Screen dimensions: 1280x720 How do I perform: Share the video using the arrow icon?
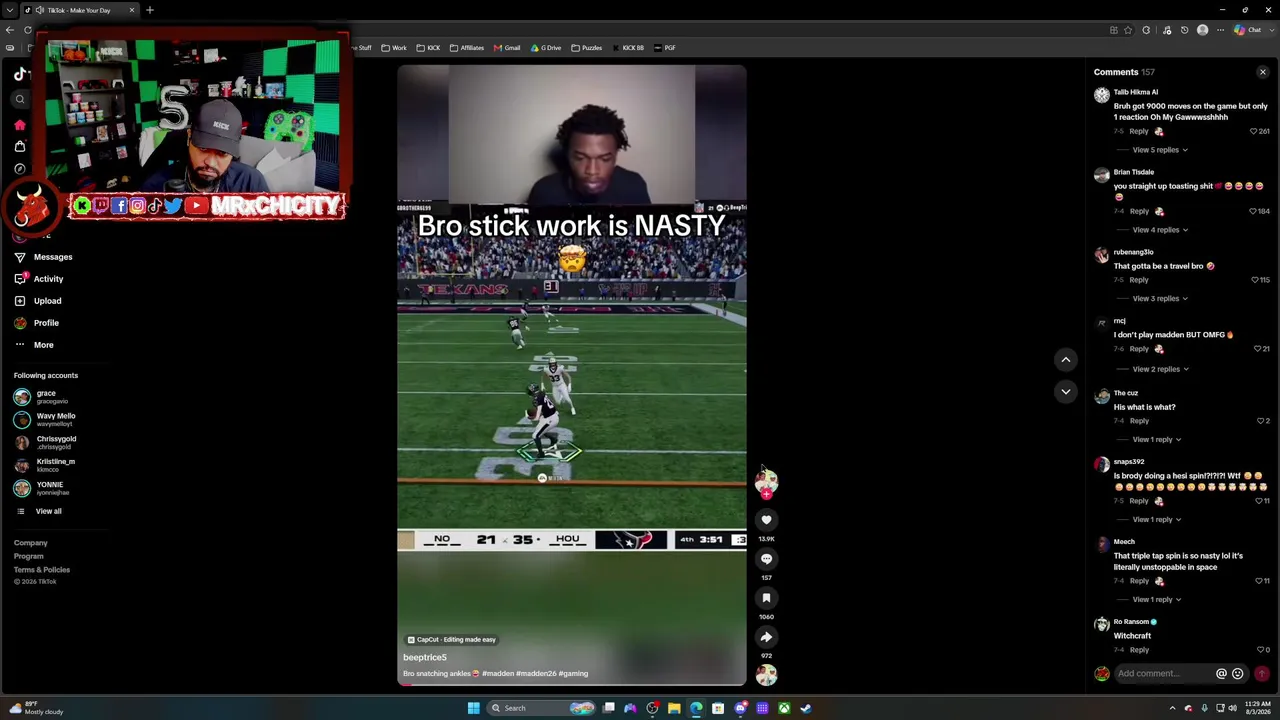(766, 637)
